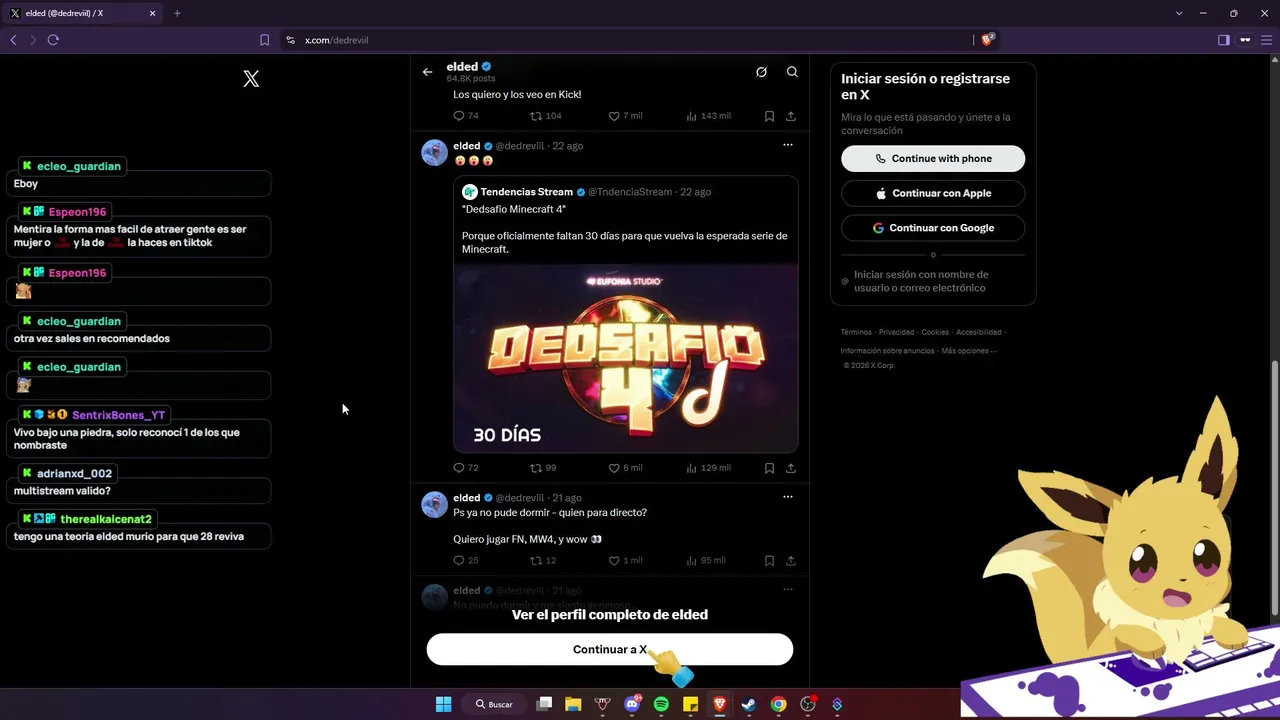Open OBS Studio from the taskbar
Screen dimensions: 1280x720
click(x=808, y=704)
